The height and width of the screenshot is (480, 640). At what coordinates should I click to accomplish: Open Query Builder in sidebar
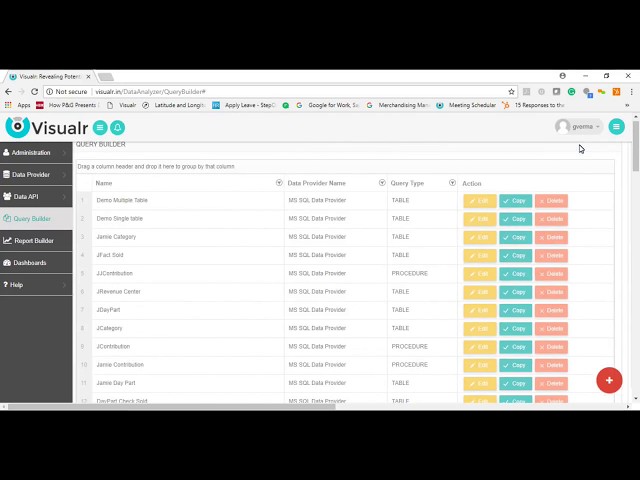tap(36, 219)
